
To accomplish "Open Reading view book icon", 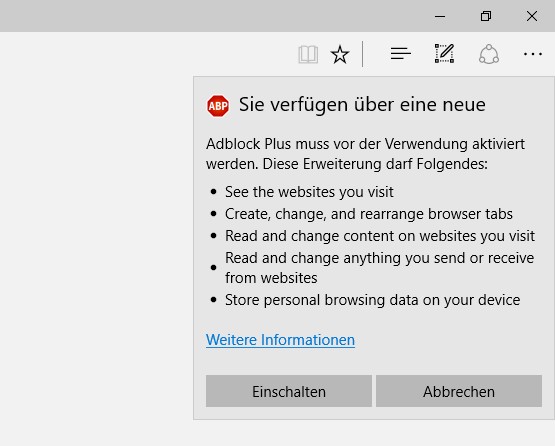I will (x=308, y=55).
